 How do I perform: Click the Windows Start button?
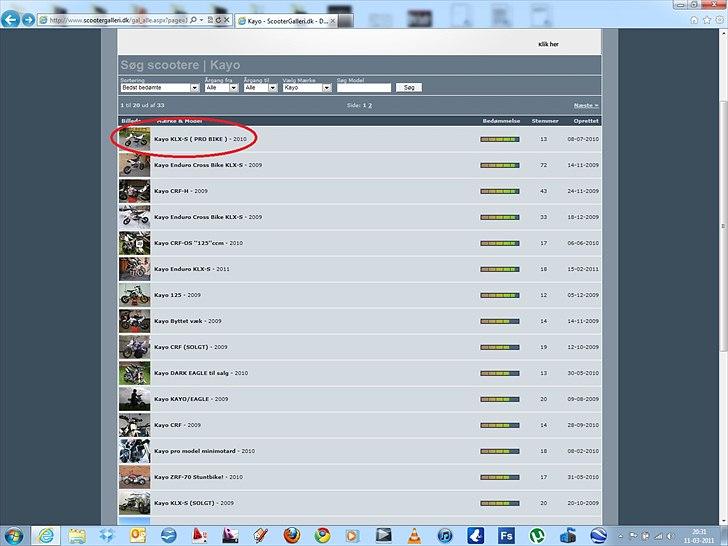tap(12, 535)
